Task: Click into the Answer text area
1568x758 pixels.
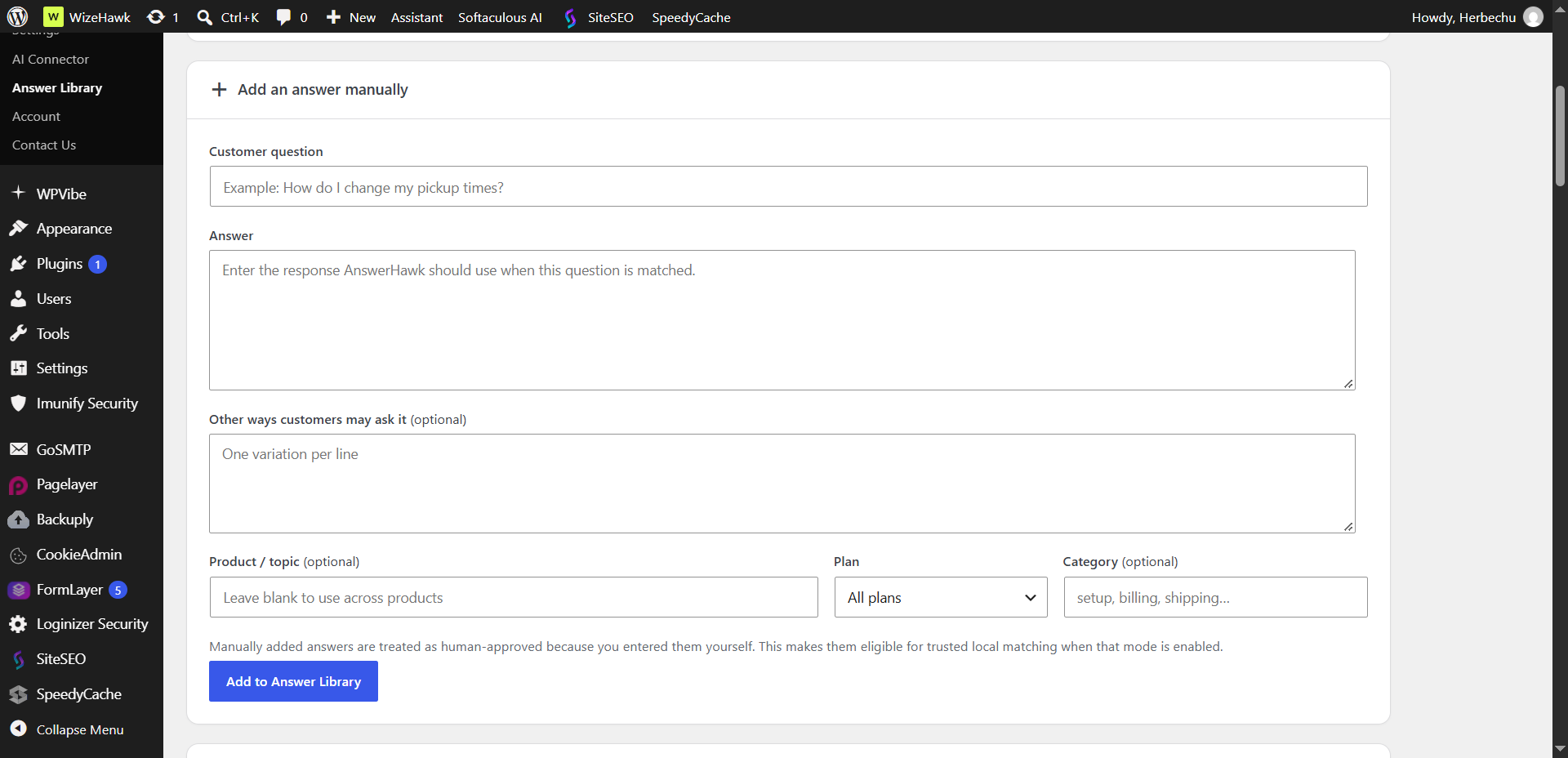Action: [782, 320]
